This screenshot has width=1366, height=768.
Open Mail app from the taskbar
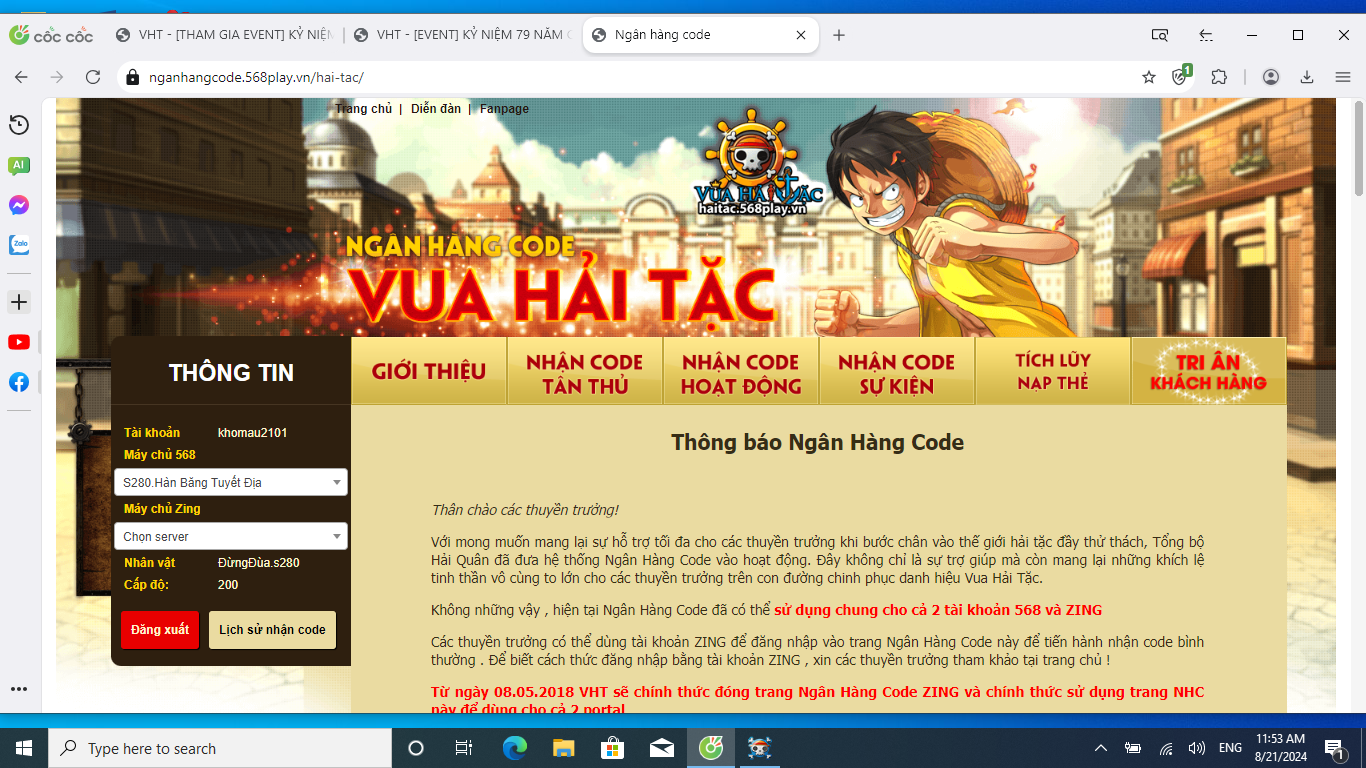[662, 748]
